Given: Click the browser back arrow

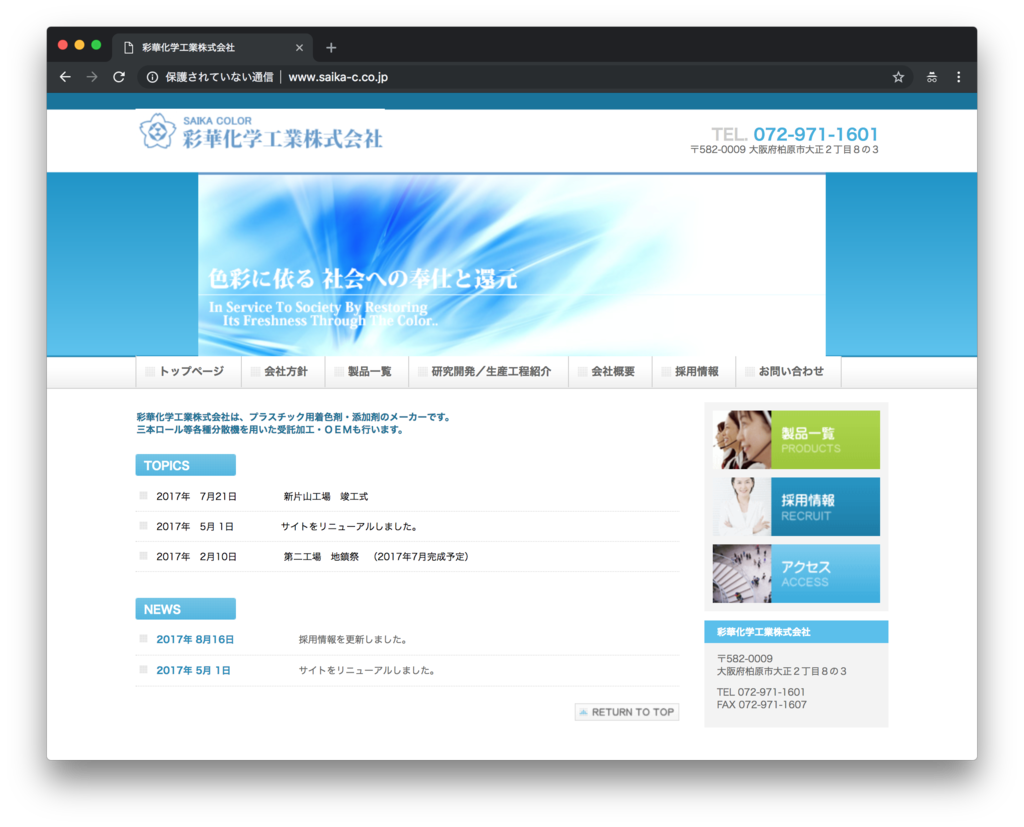Looking at the screenshot, I should tap(65, 77).
